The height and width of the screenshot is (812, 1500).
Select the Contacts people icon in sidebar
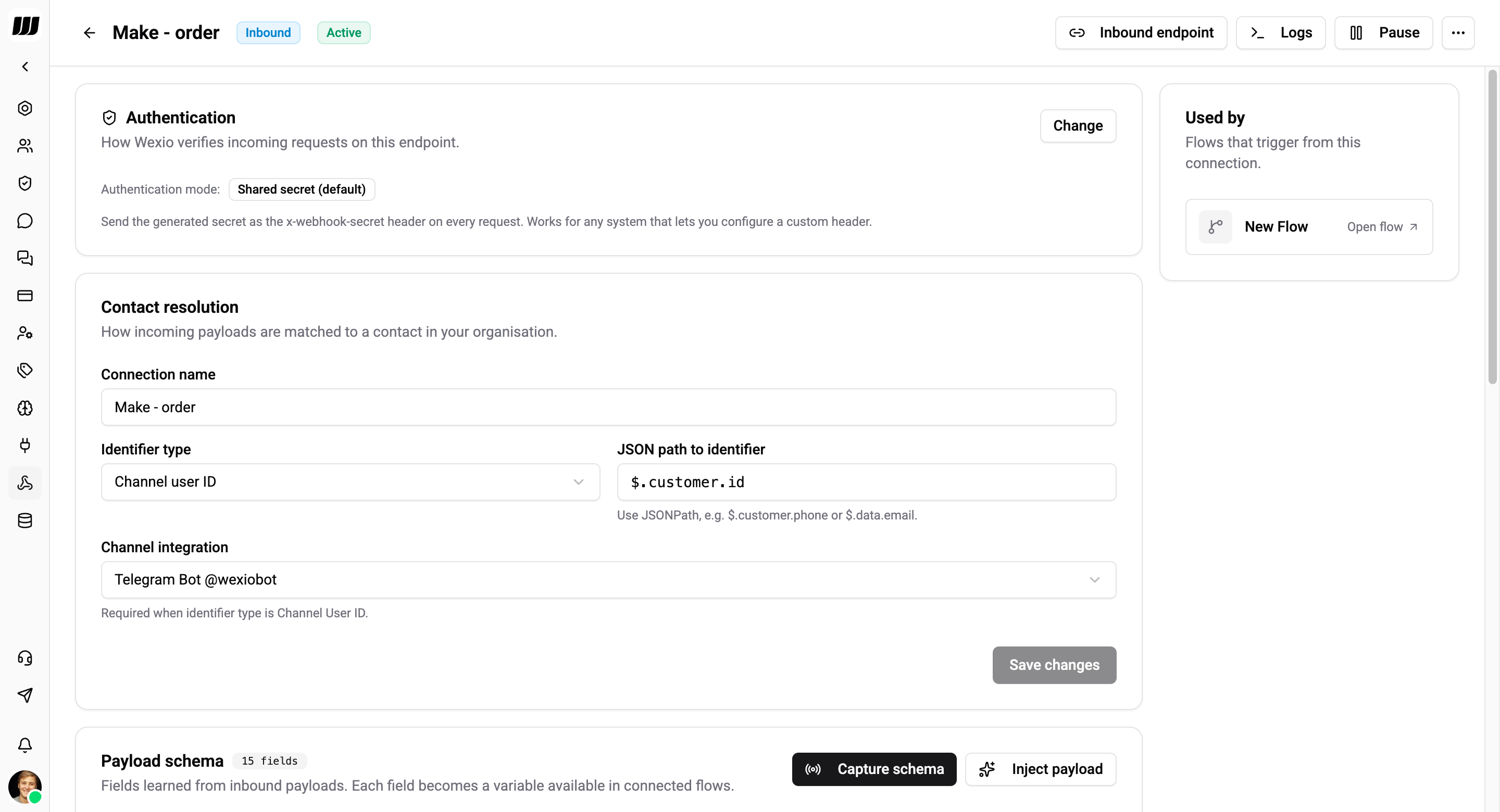(x=25, y=146)
